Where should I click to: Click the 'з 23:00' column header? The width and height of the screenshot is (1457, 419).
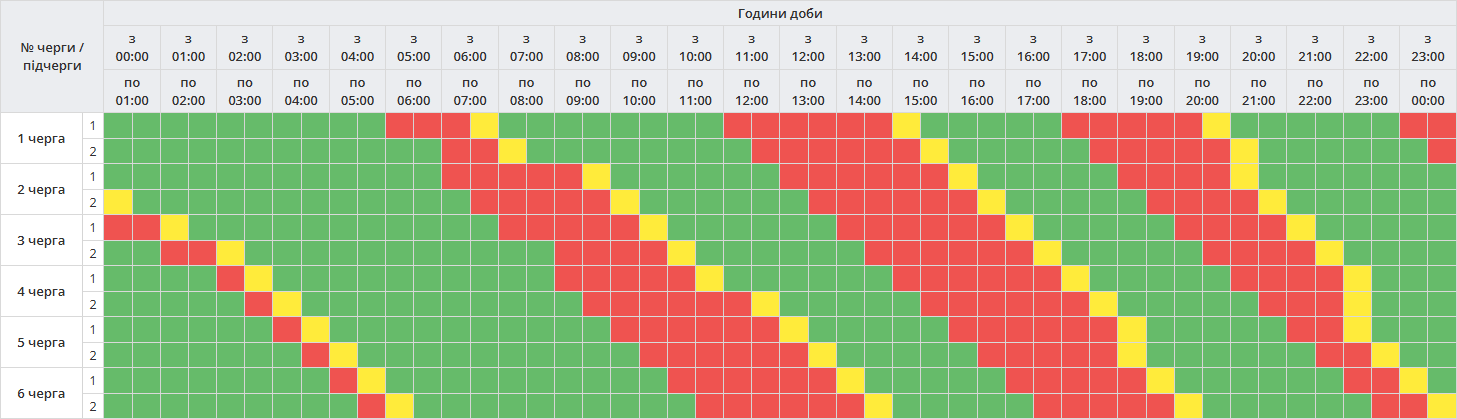pyautogui.click(x=1428, y=48)
